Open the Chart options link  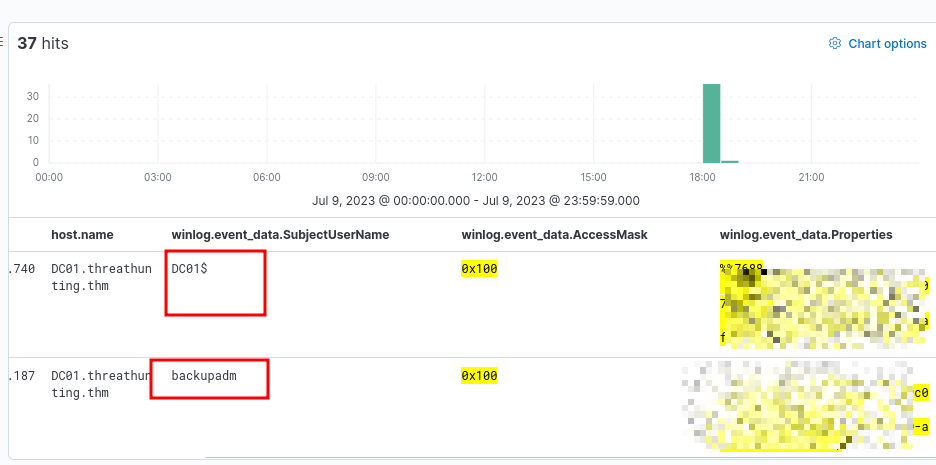tap(887, 44)
